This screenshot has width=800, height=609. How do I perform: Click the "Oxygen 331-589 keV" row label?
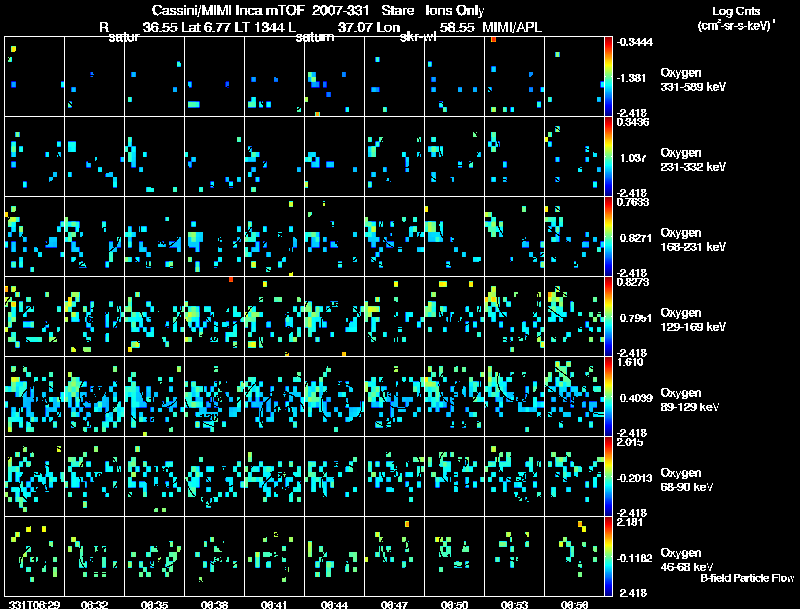pyautogui.click(x=693, y=80)
